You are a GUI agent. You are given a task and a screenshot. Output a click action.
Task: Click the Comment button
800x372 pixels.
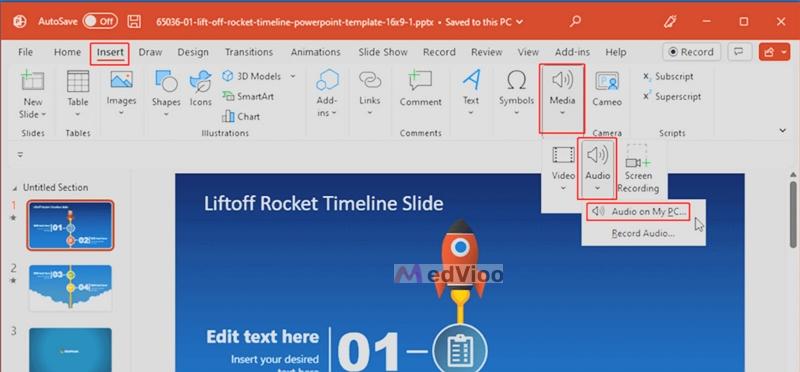(x=420, y=89)
